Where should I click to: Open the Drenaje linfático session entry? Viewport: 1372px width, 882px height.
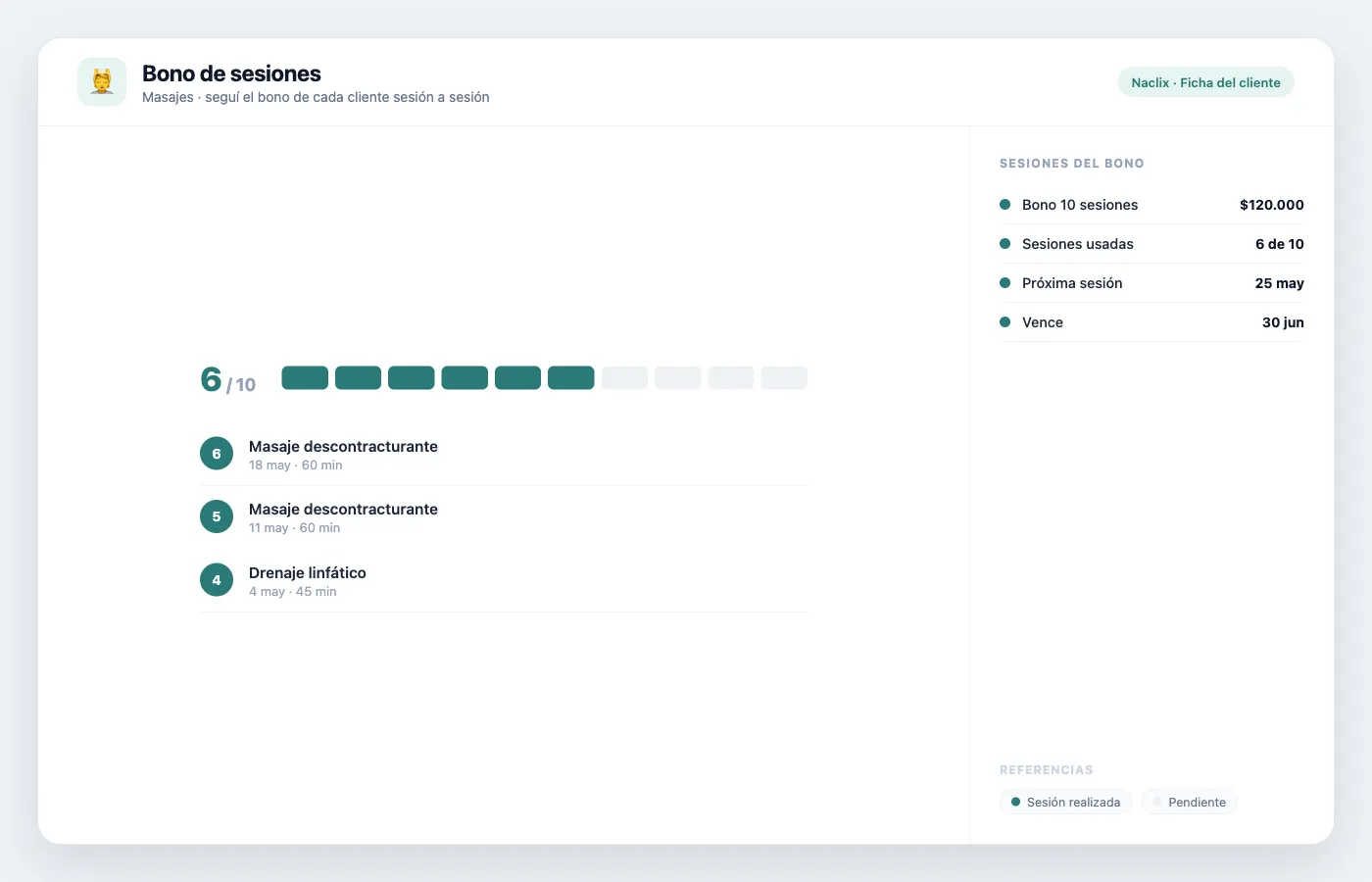(504, 581)
